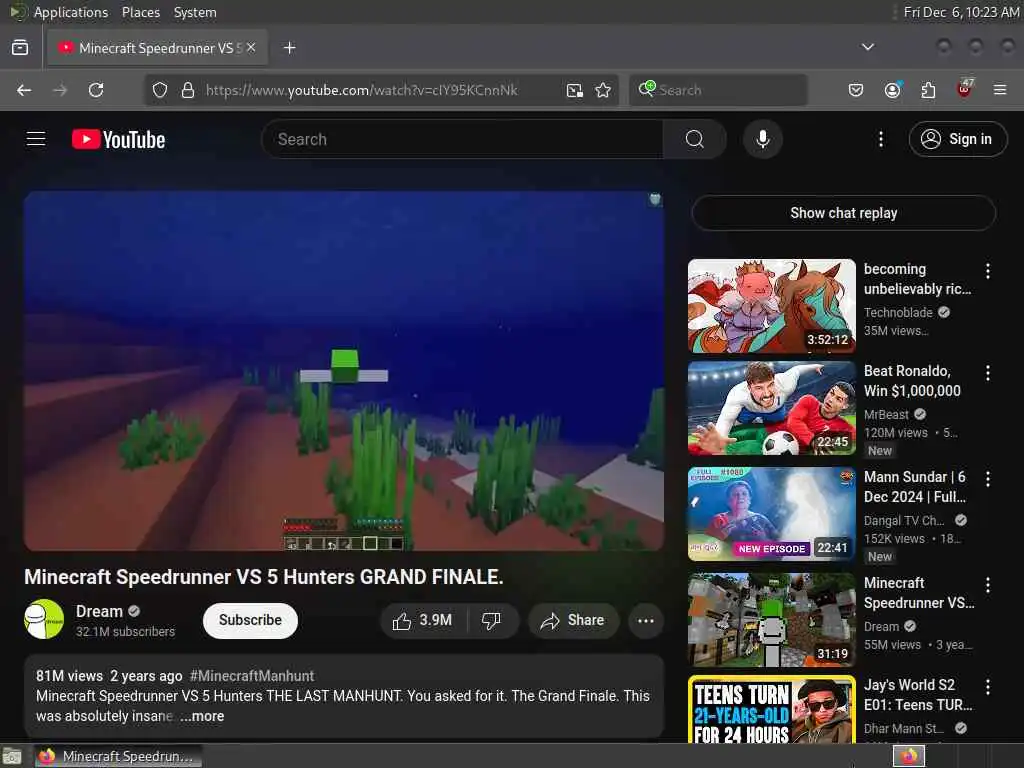Image resolution: width=1024 pixels, height=768 pixels.
Task: Click the browser forward arrow
Action: 60,90
